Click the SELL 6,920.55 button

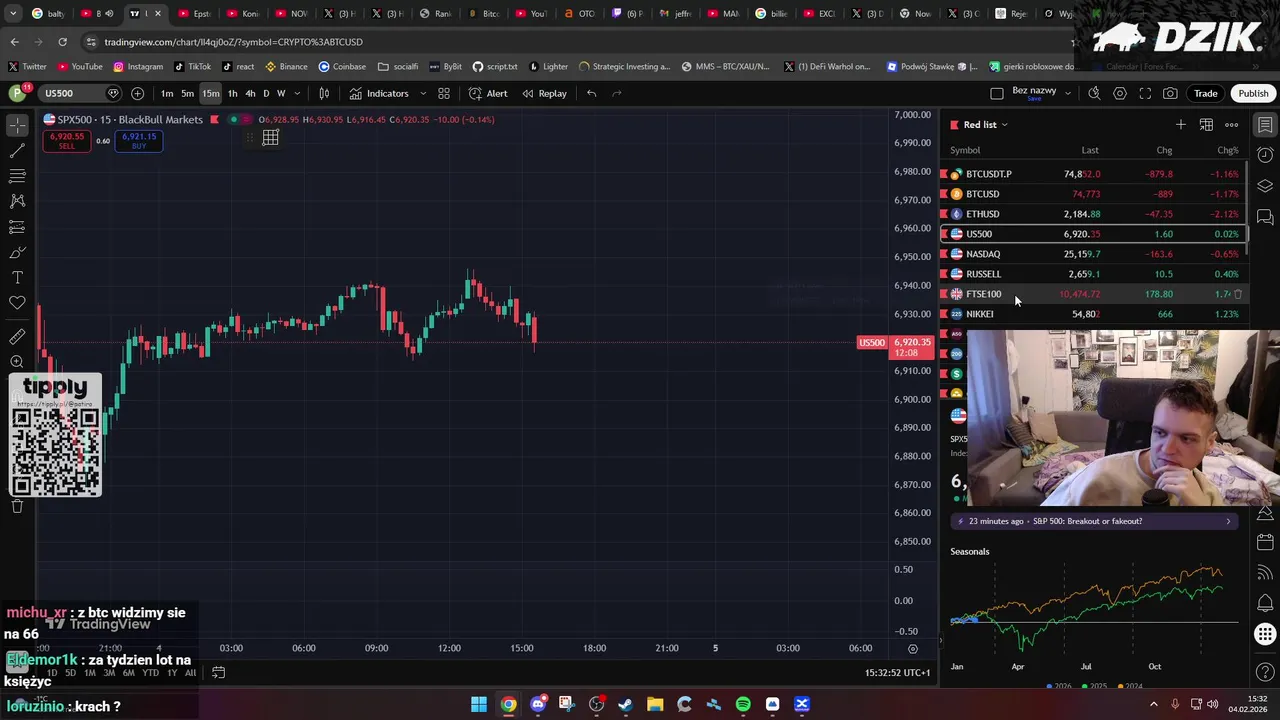pos(66,141)
